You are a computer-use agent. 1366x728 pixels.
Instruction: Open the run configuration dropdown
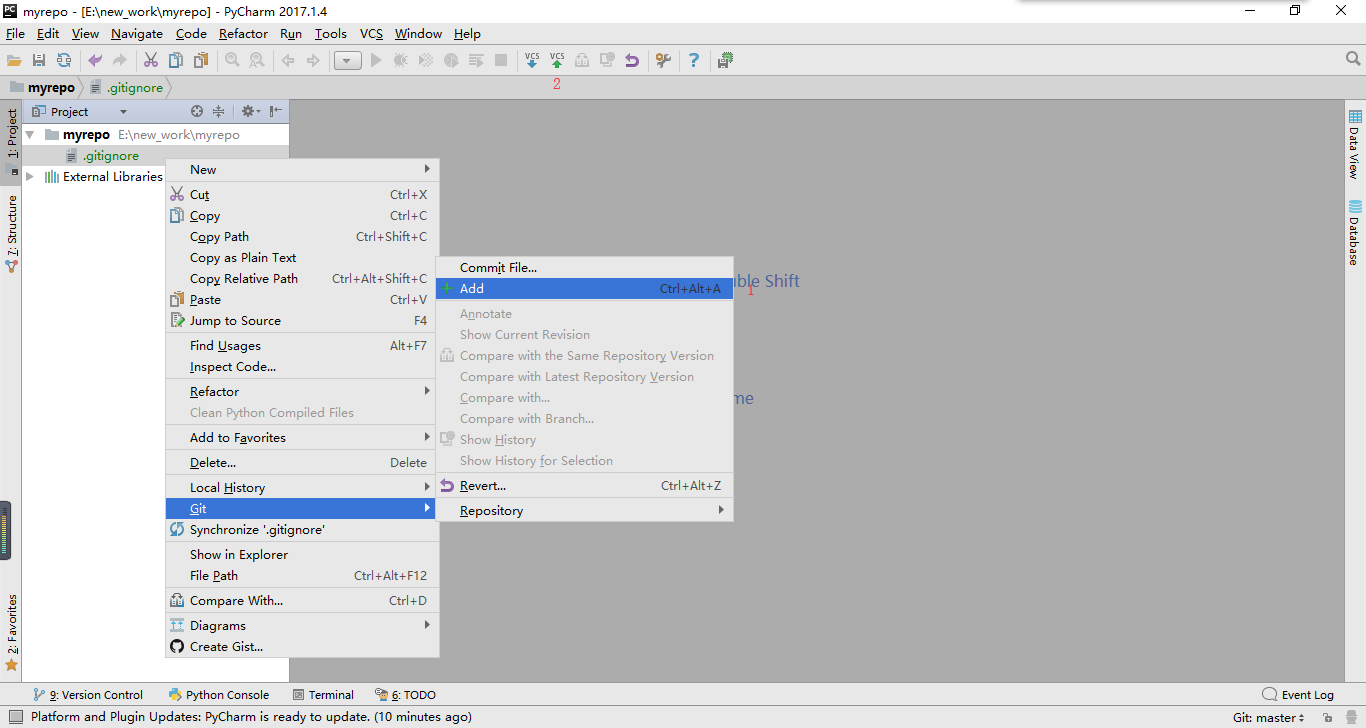[347, 61]
